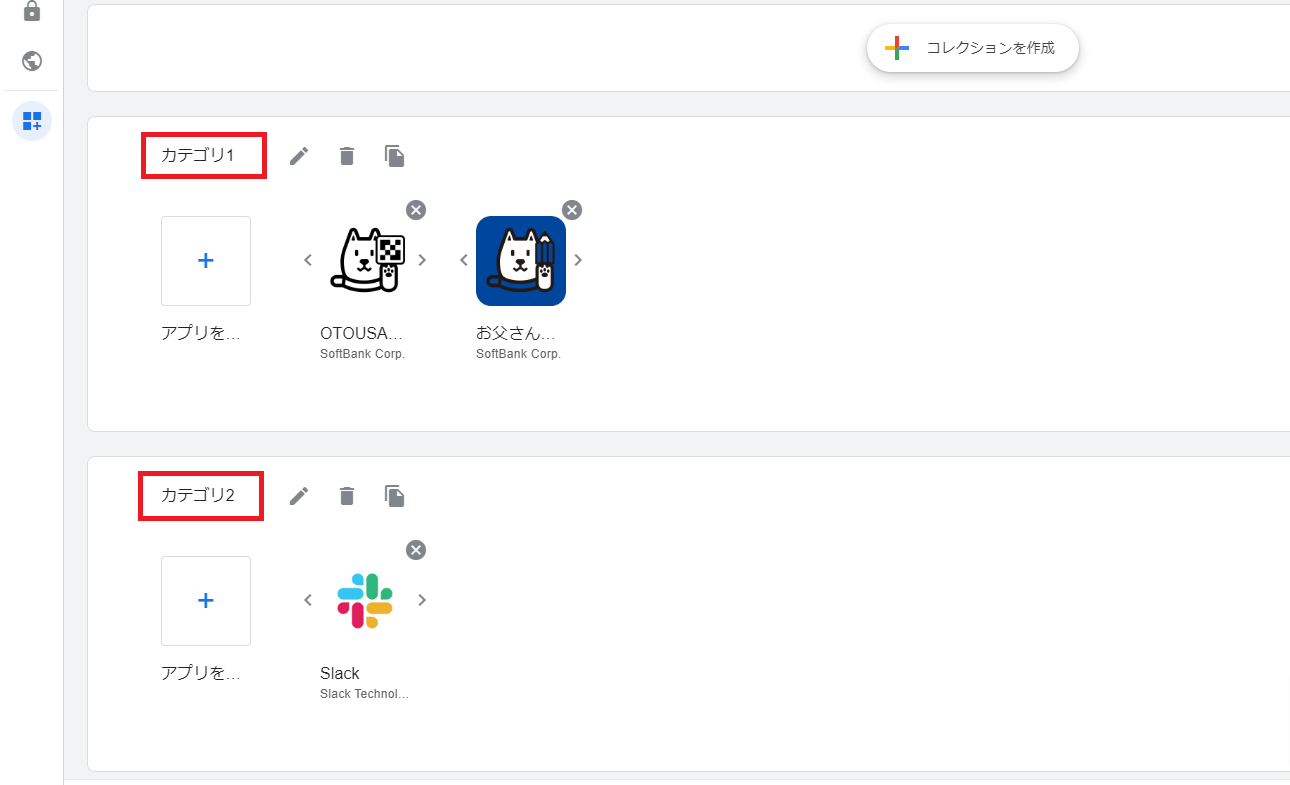Open the globe icon in sidebar
1290x785 pixels.
32,61
